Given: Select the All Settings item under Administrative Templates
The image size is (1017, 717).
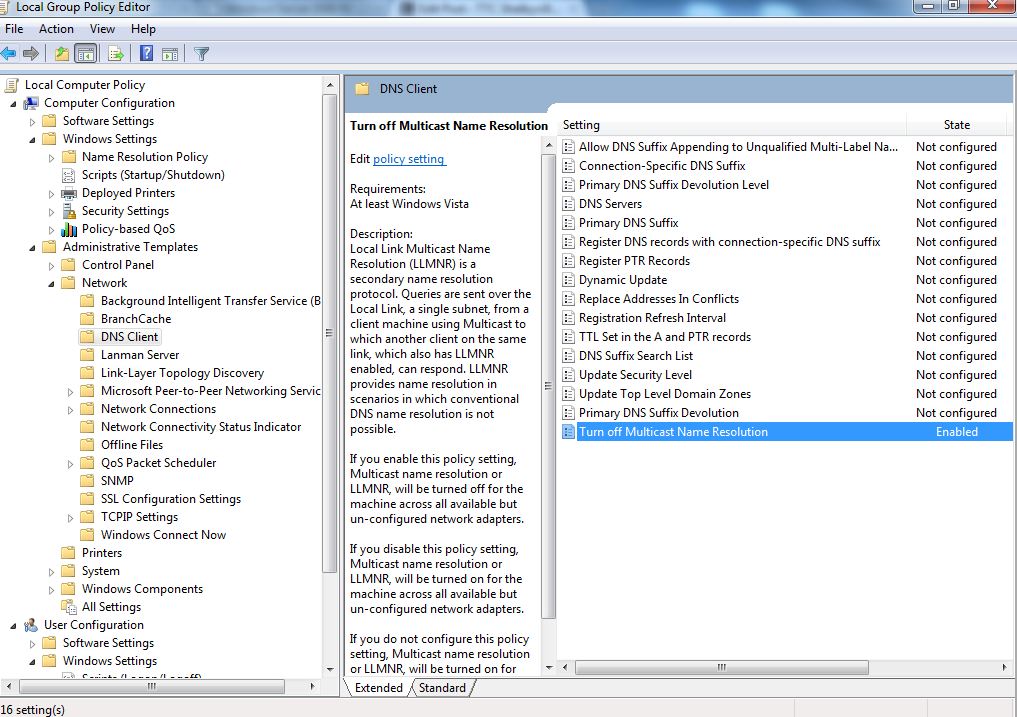Looking at the screenshot, I should (x=113, y=607).
